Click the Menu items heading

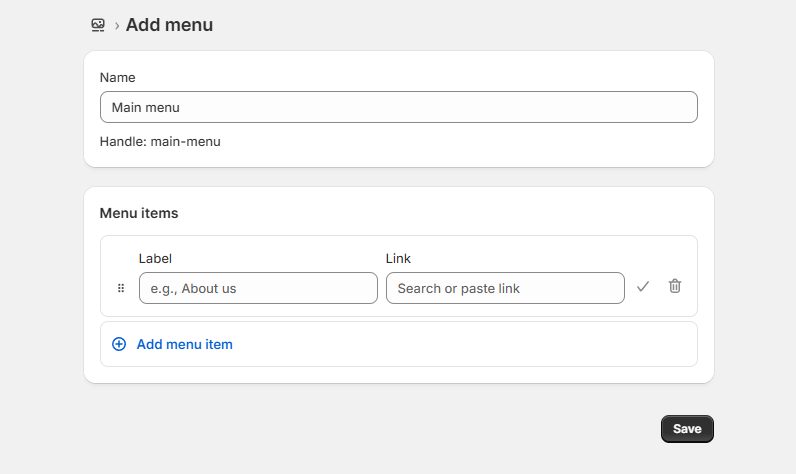139,213
